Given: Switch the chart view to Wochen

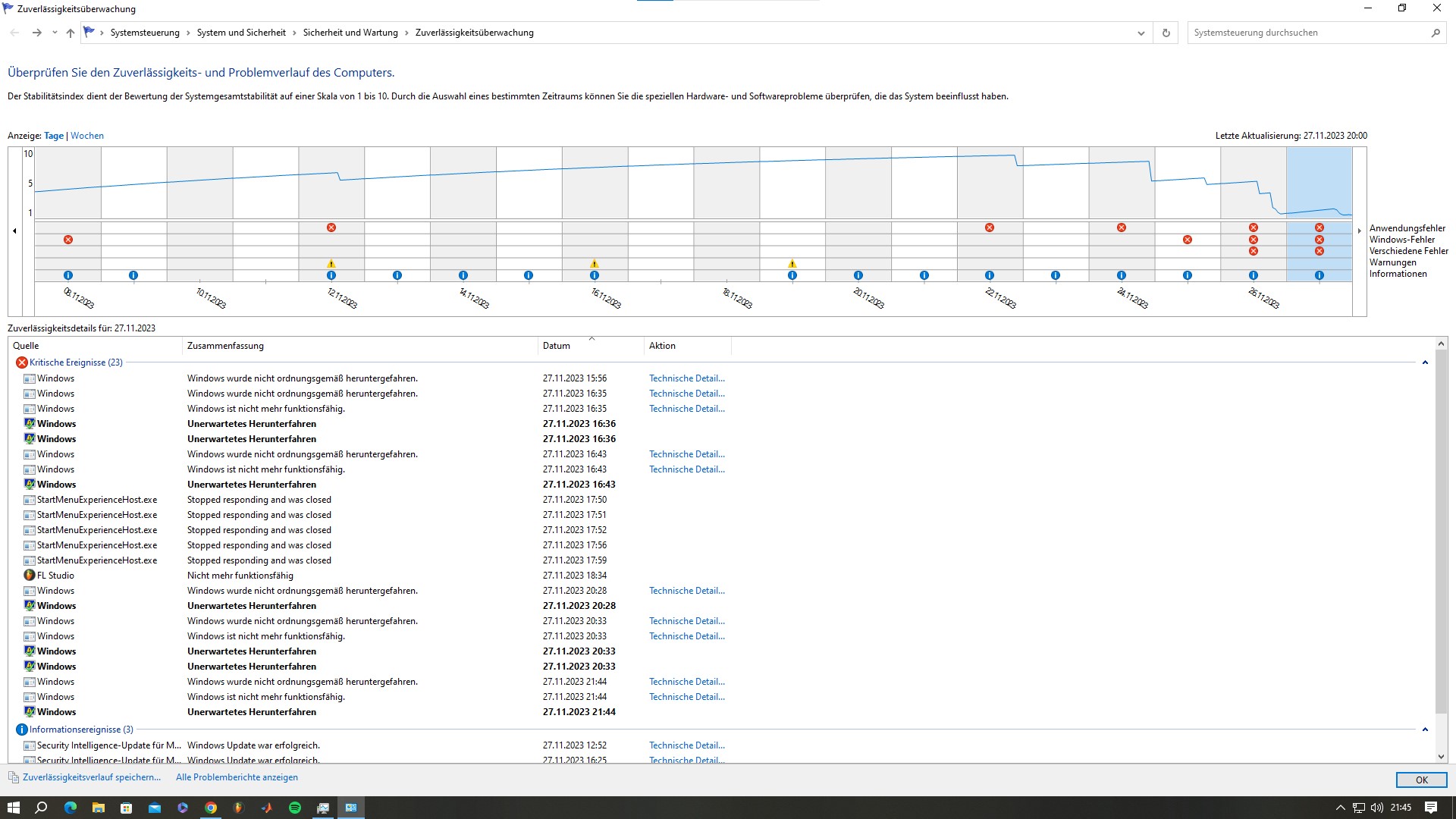Looking at the screenshot, I should pyautogui.click(x=87, y=136).
